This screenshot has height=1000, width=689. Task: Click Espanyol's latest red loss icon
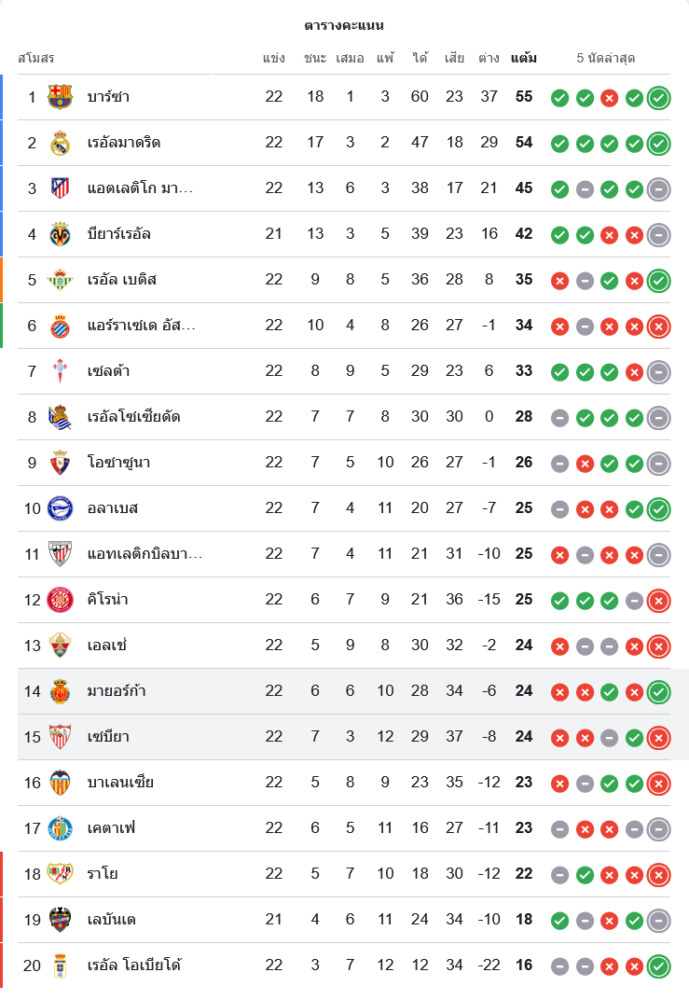[658, 326]
